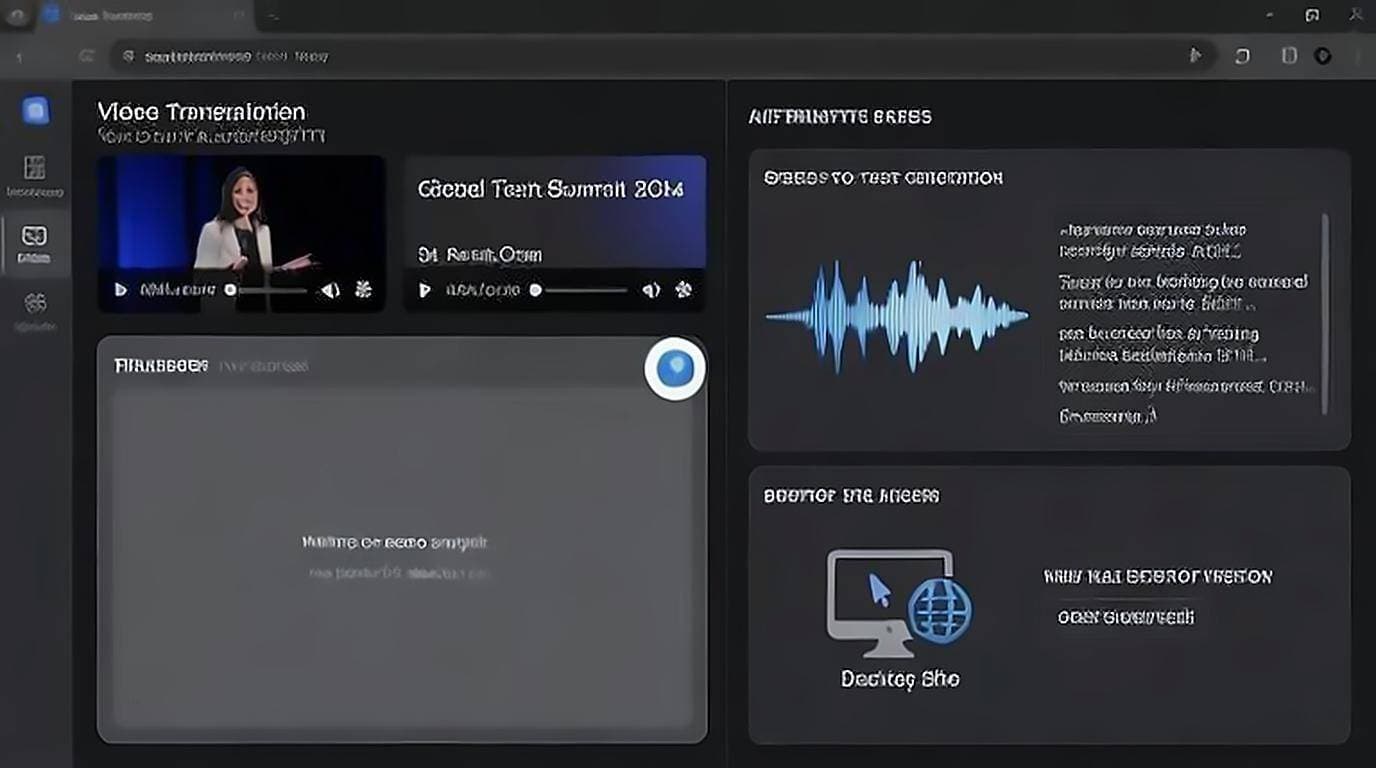Click the Video Translation page heading
Image resolution: width=1376 pixels, height=768 pixels.
coord(201,112)
